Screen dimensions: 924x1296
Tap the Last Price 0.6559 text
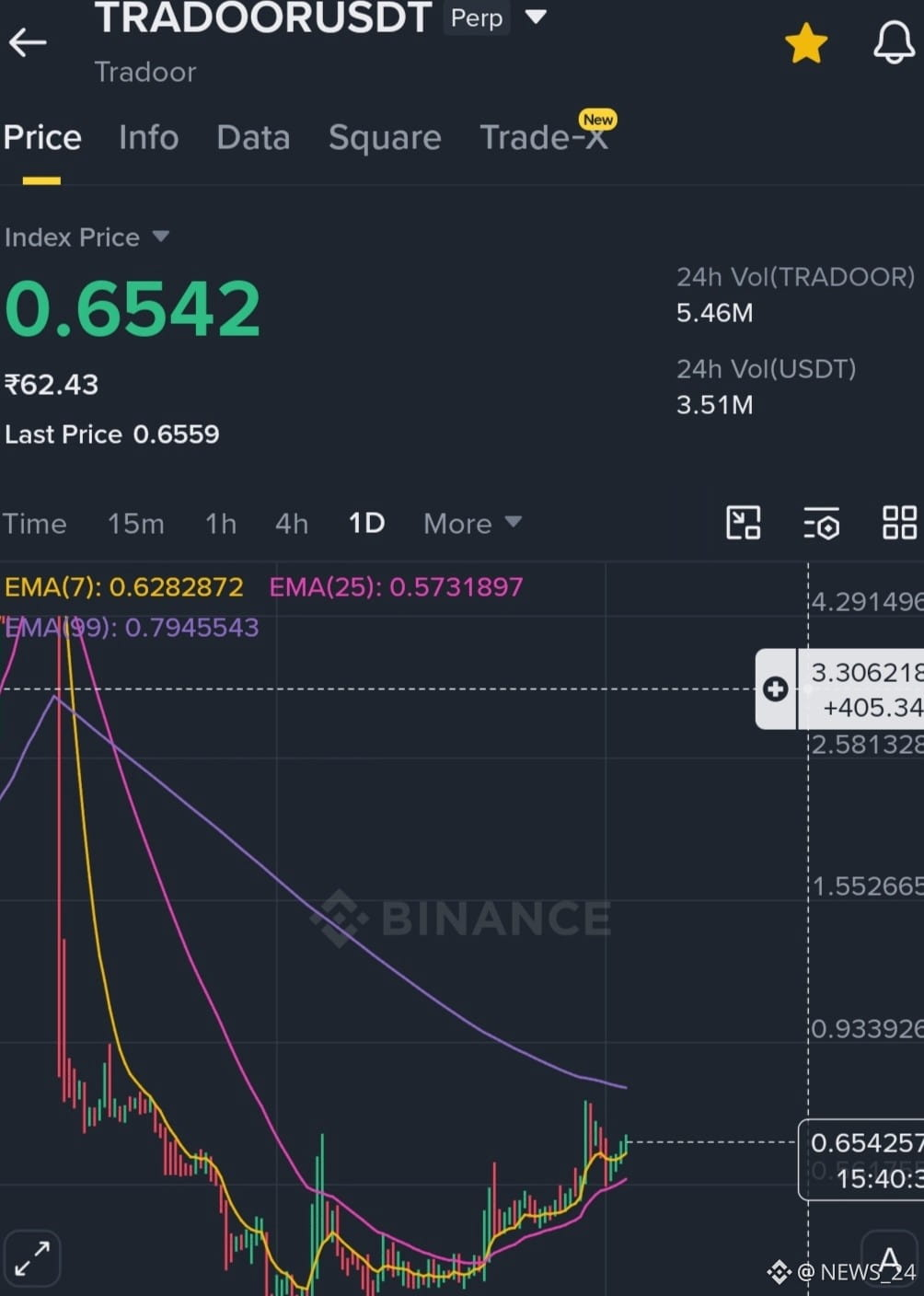(x=112, y=434)
